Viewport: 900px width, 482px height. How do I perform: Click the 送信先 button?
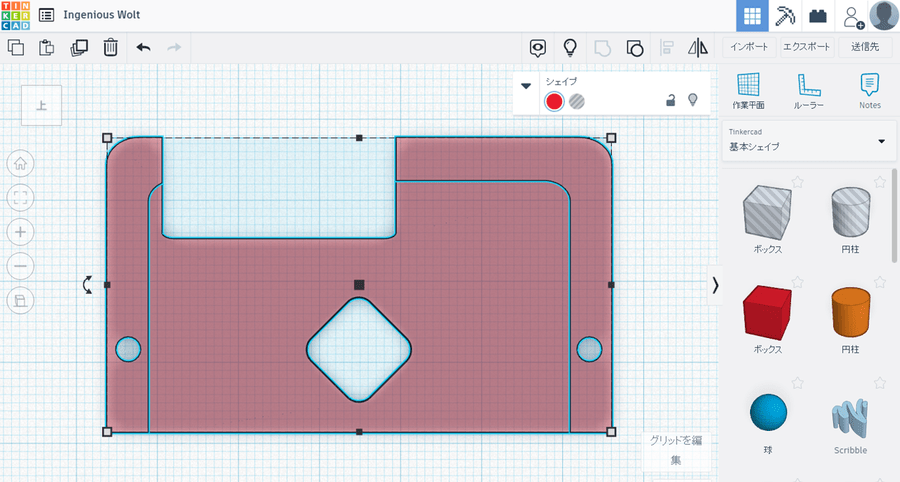865,47
